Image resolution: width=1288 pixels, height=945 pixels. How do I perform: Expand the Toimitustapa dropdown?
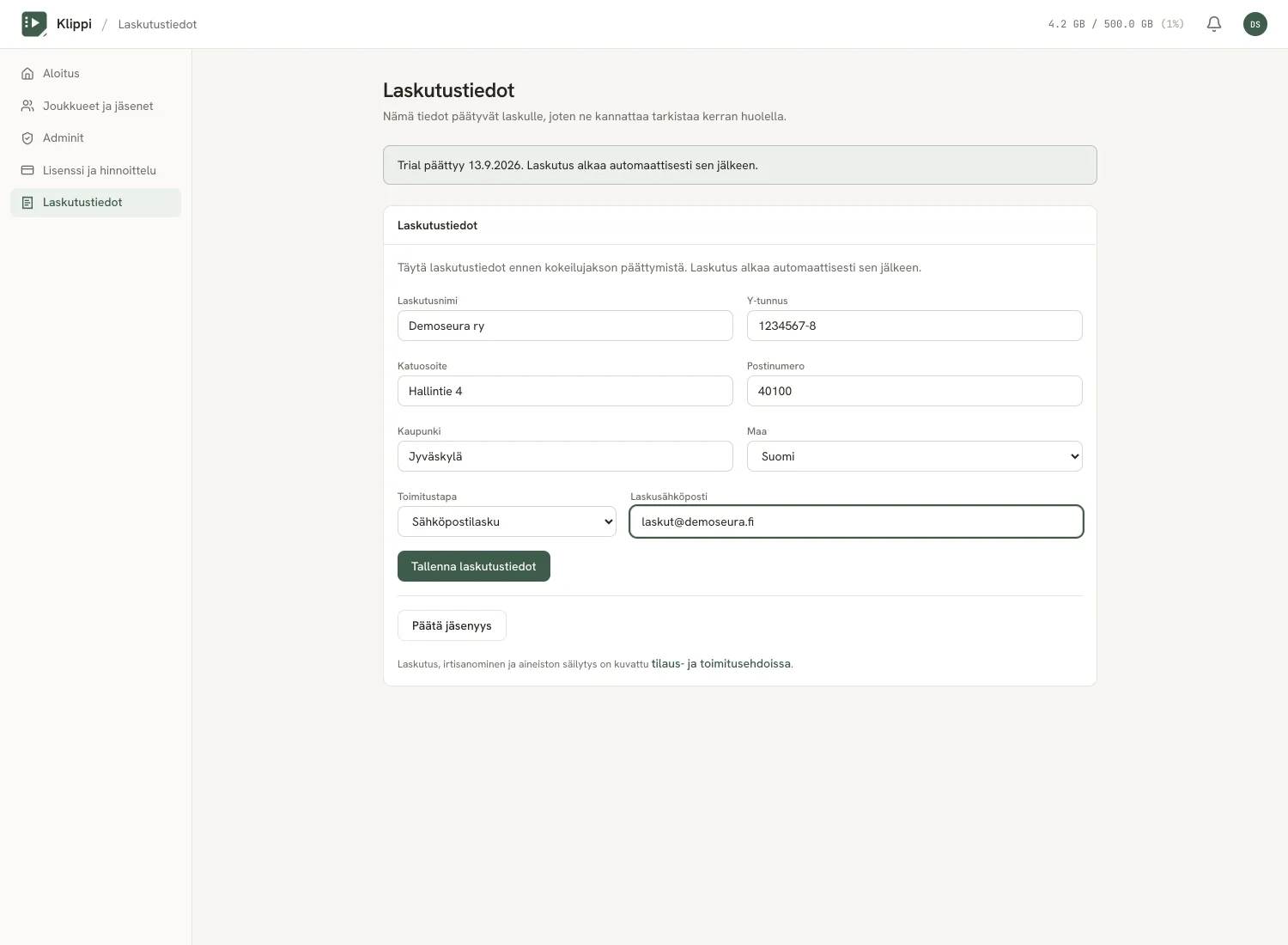pos(507,521)
